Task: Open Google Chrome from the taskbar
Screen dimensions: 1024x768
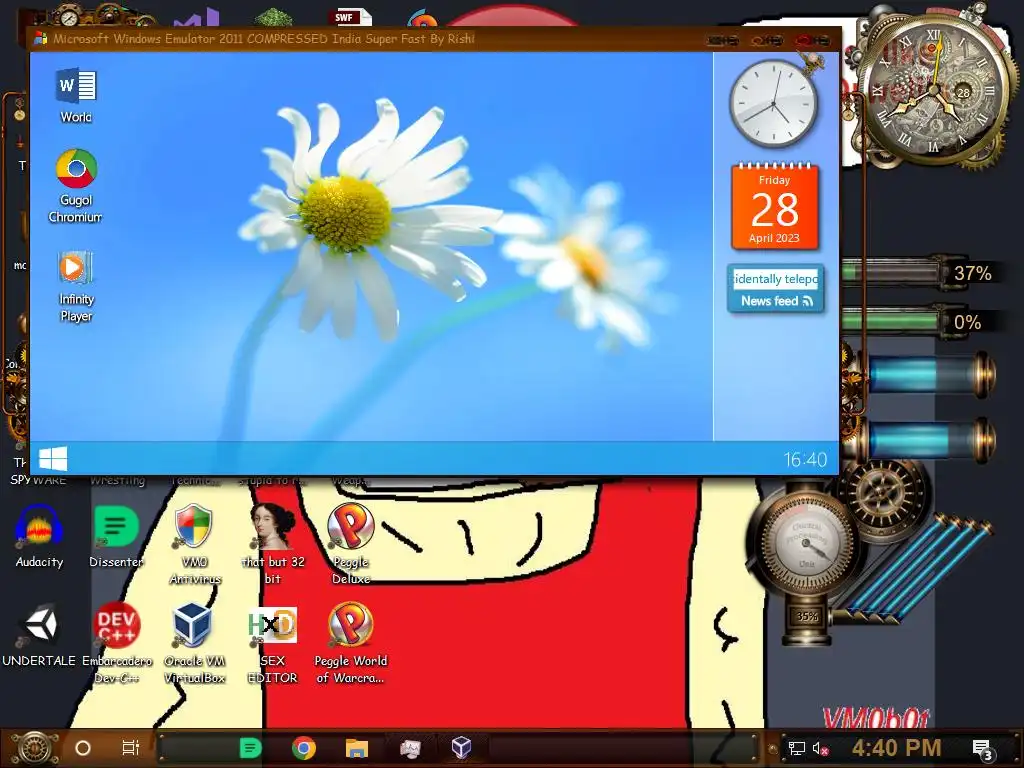Action: point(304,748)
